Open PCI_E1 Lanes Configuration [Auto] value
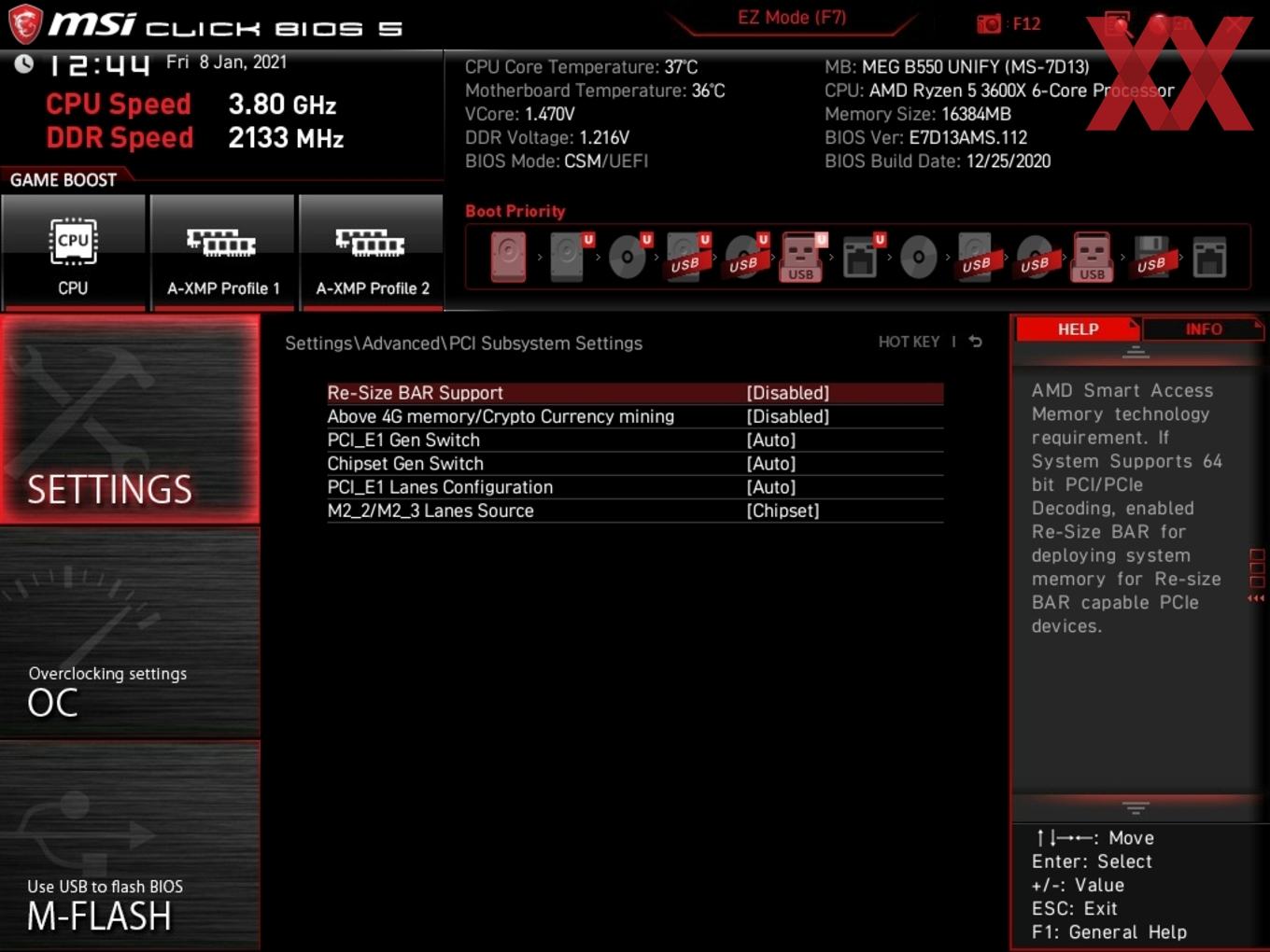The height and width of the screenshot is (952, 1270). click(771, 487)
